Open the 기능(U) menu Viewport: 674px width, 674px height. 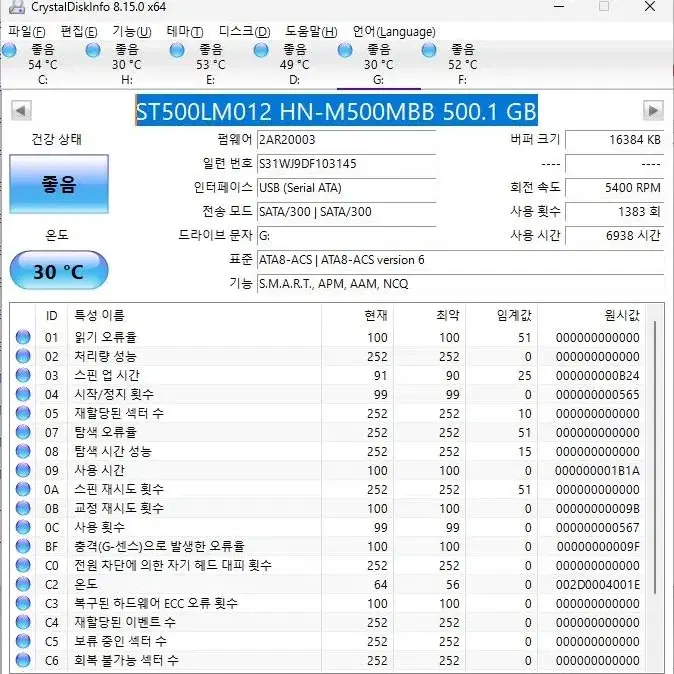[132, 31]
